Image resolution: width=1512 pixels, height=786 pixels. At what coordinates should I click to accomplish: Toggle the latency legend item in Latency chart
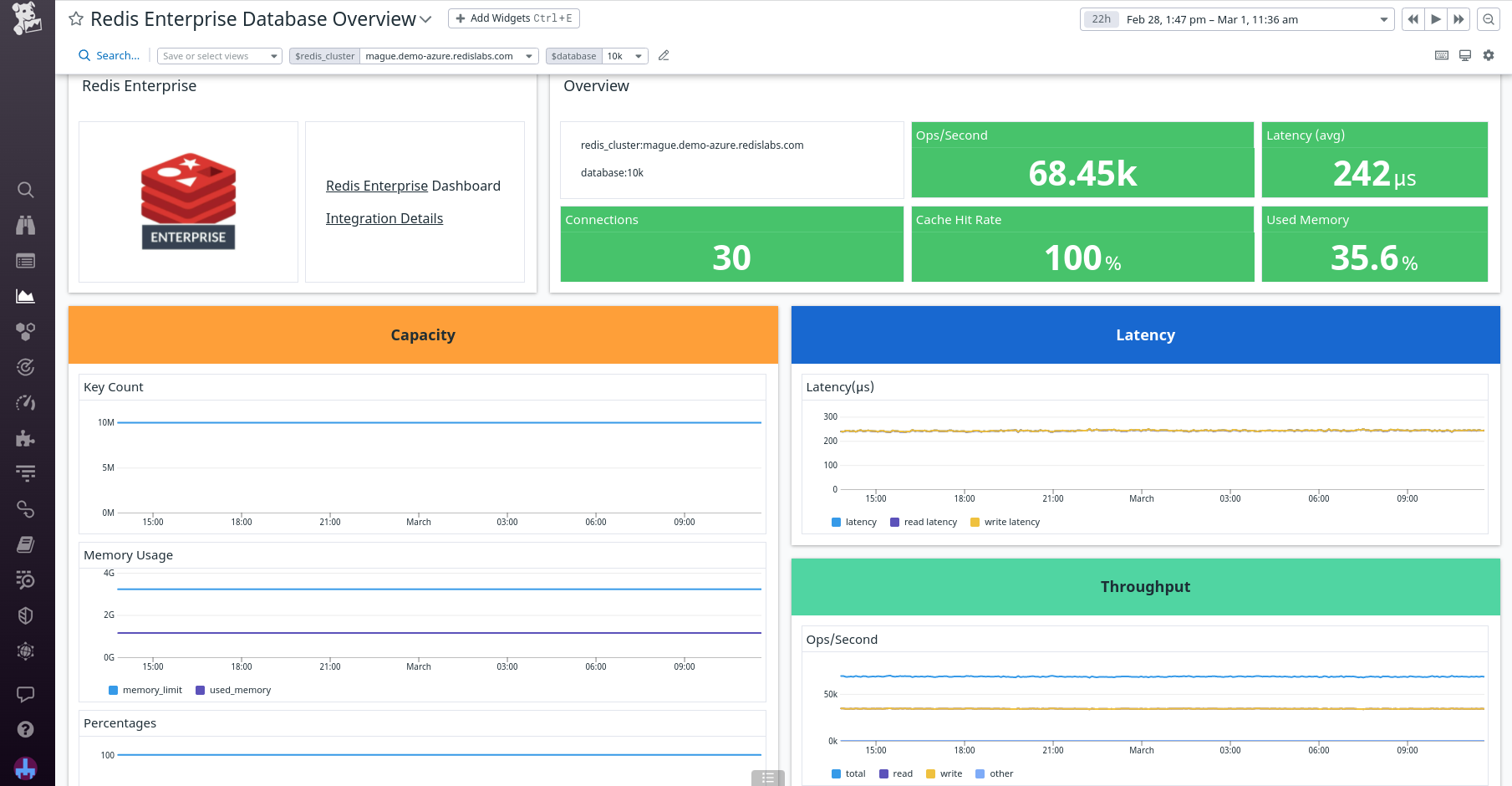click(x=854, y=522)
